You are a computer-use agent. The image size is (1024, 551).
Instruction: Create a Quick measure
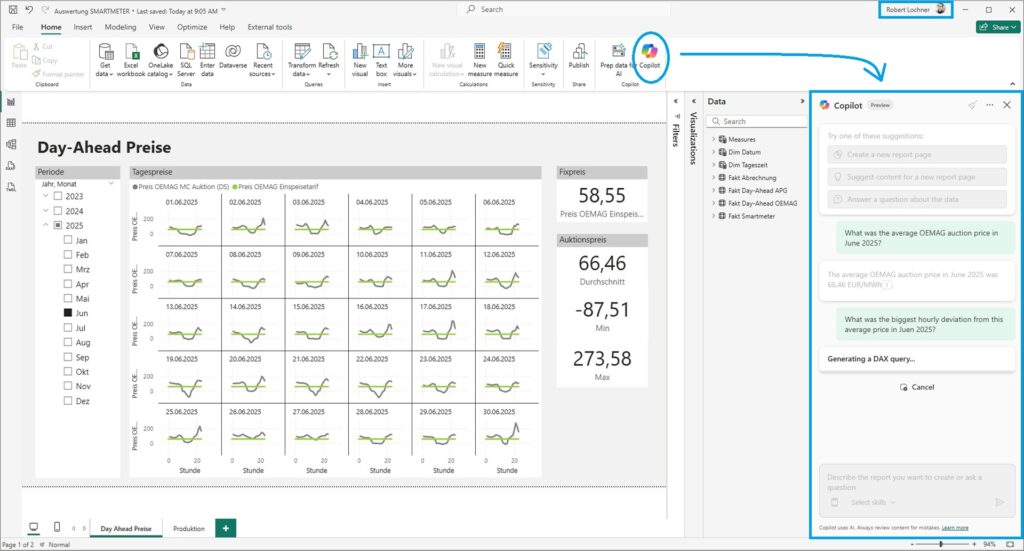pos(506,59)
